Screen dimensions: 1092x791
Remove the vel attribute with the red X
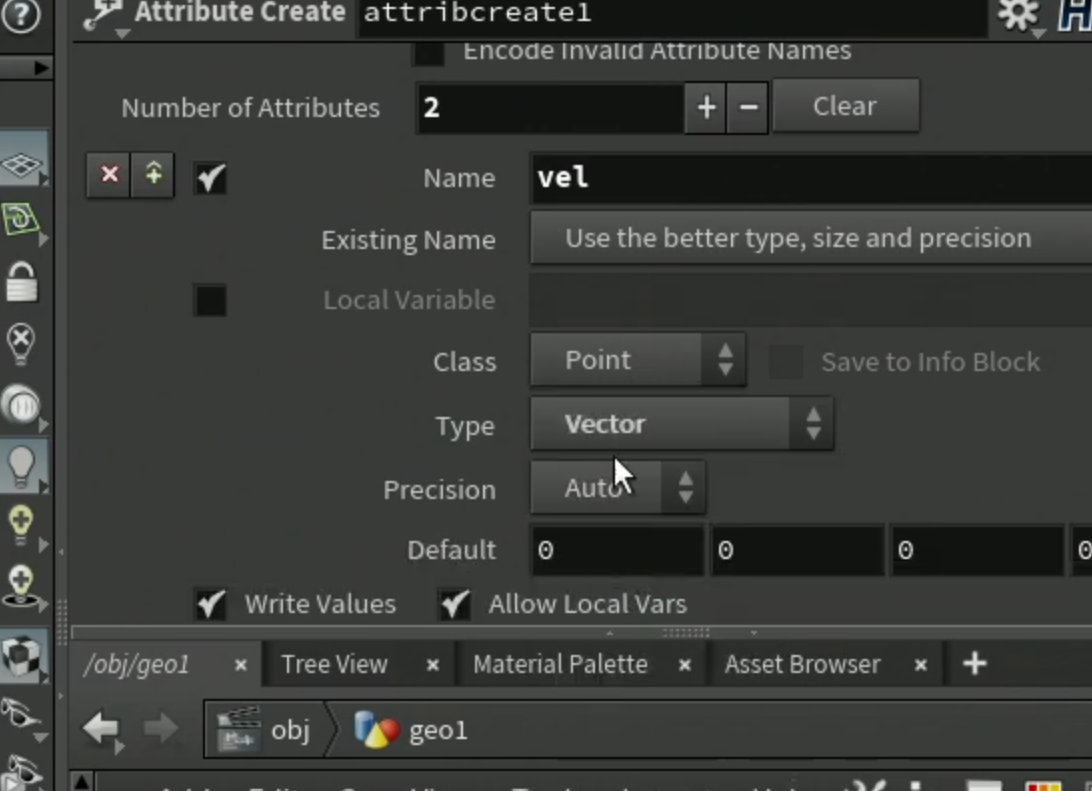[109, 174]
